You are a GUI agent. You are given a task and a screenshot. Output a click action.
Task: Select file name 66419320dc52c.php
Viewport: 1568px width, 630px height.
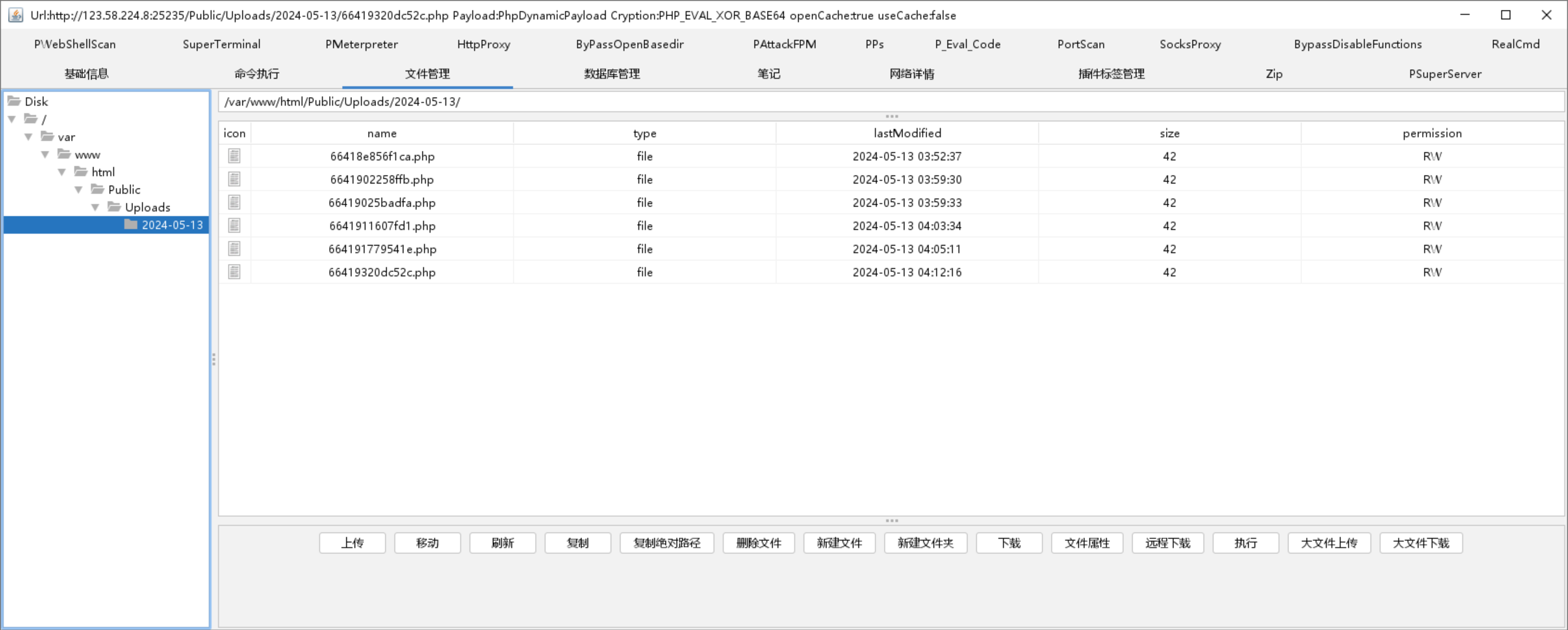[x=382, y=272]
